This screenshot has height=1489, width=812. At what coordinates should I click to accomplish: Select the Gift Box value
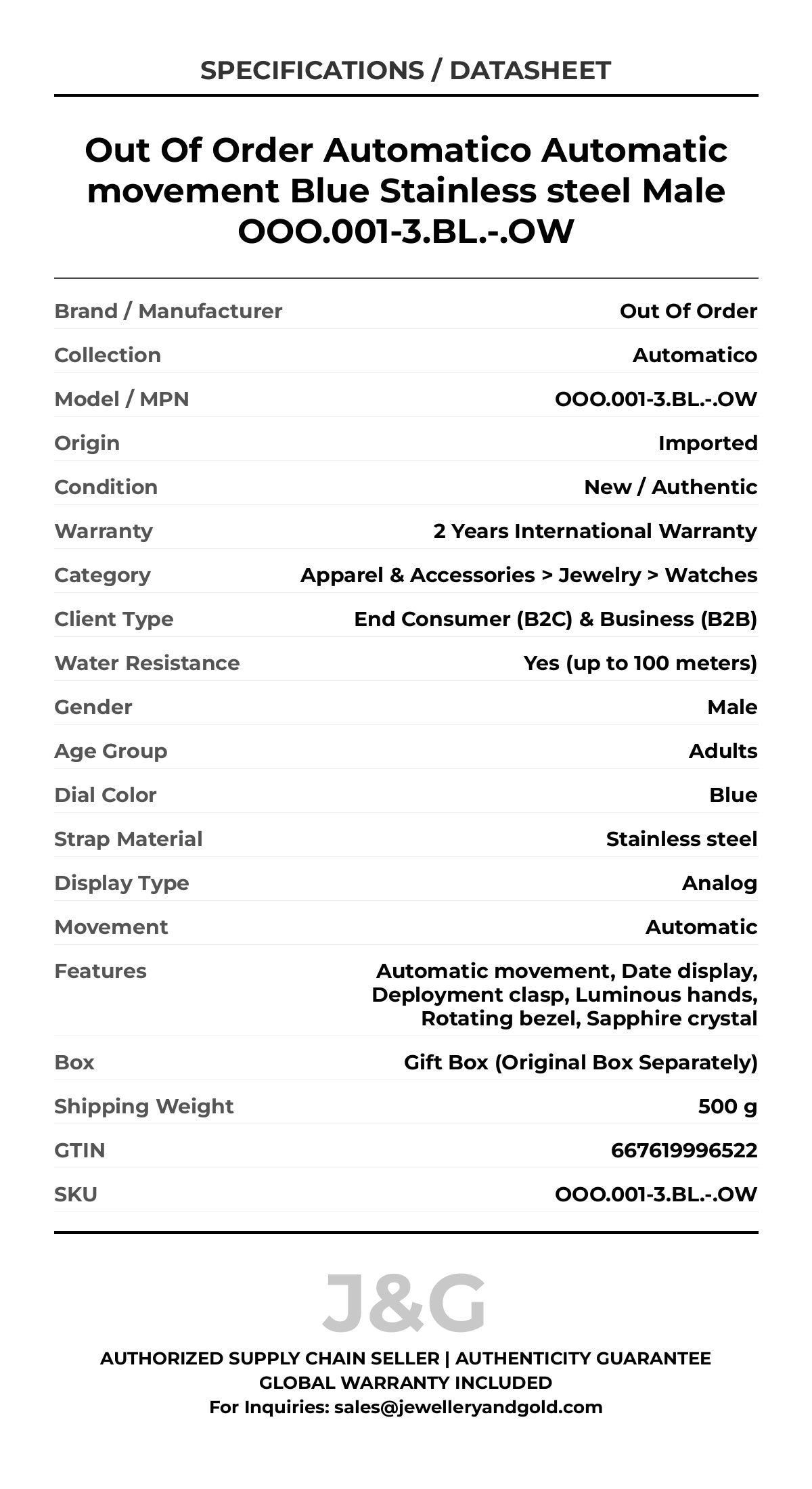point(581,1063)
